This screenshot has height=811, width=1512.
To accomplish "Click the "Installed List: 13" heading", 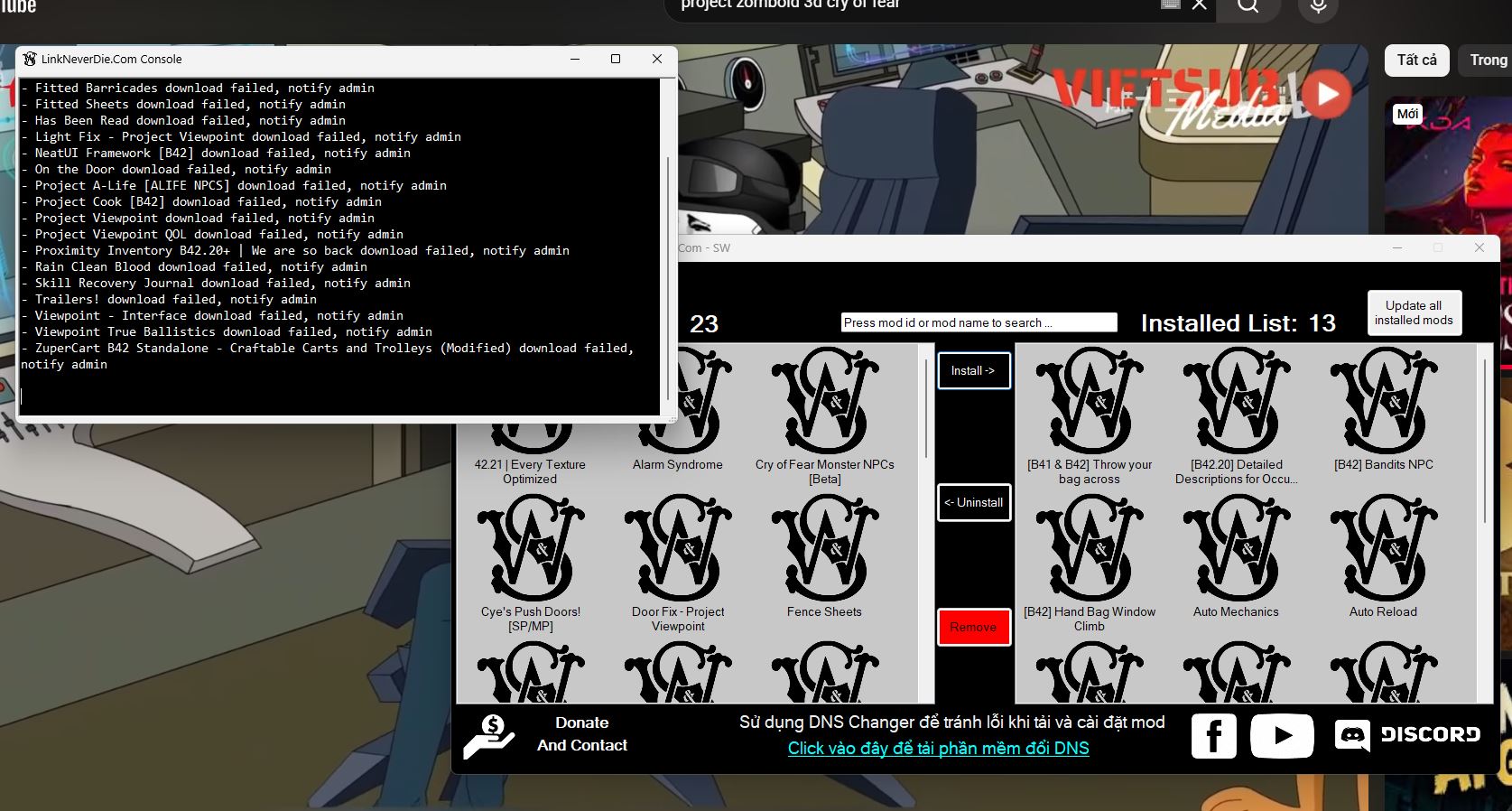I will point(1238,323).
